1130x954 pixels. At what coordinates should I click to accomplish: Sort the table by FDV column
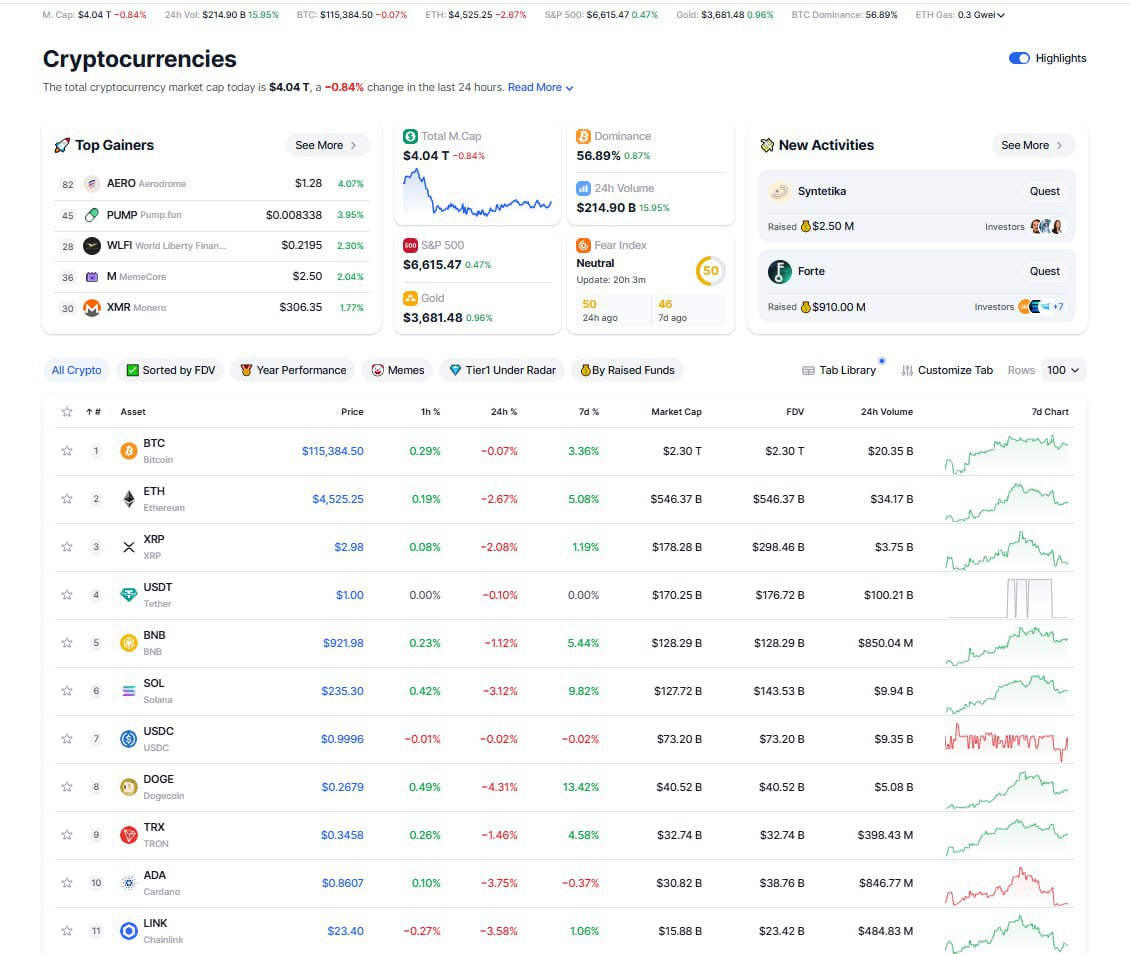click(795, 412)
